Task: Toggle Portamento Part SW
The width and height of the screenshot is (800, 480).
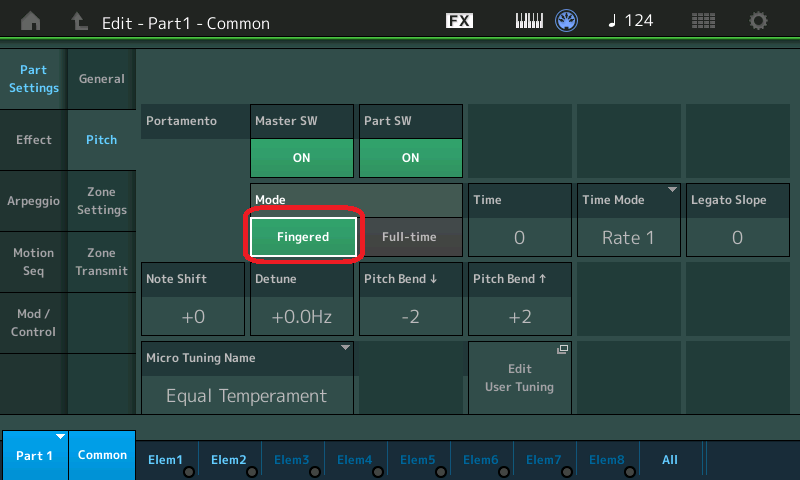Action: 410,157
